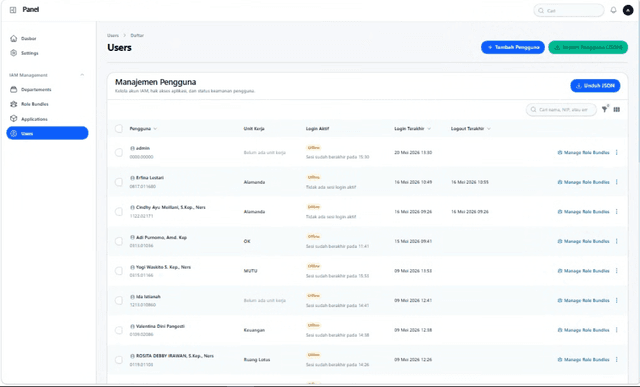Screen dimensions: 640x387
Task: Click the unit cell Keuangan
Action: point(254,330)
